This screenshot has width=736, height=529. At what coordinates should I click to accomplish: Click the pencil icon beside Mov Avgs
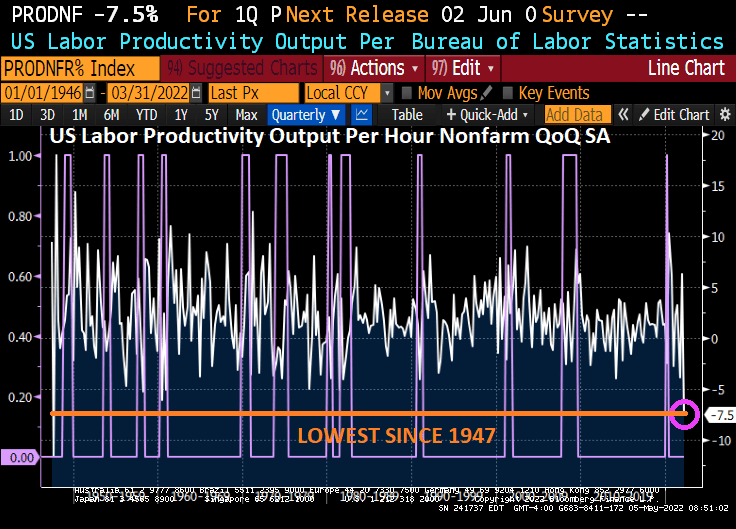tap(487, 92)
